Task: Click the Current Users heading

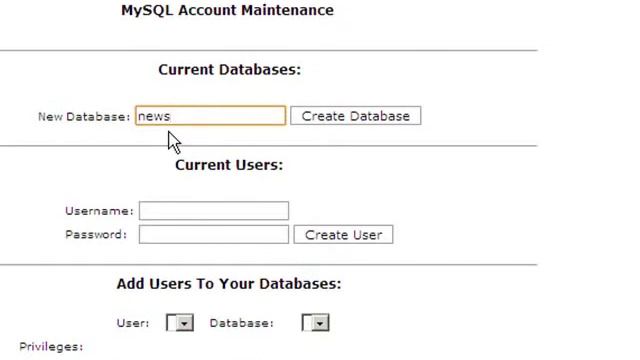Action: (229, 165)
